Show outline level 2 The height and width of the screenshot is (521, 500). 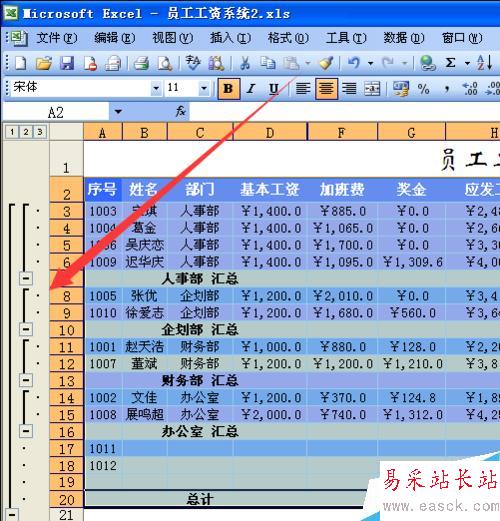click(x=26, y=132)
